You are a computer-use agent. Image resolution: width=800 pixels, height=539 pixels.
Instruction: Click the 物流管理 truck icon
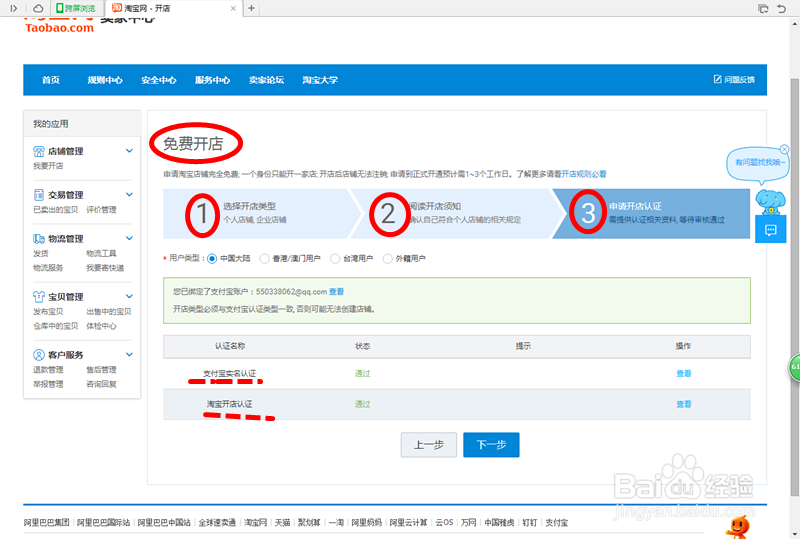tap(39, 238)
